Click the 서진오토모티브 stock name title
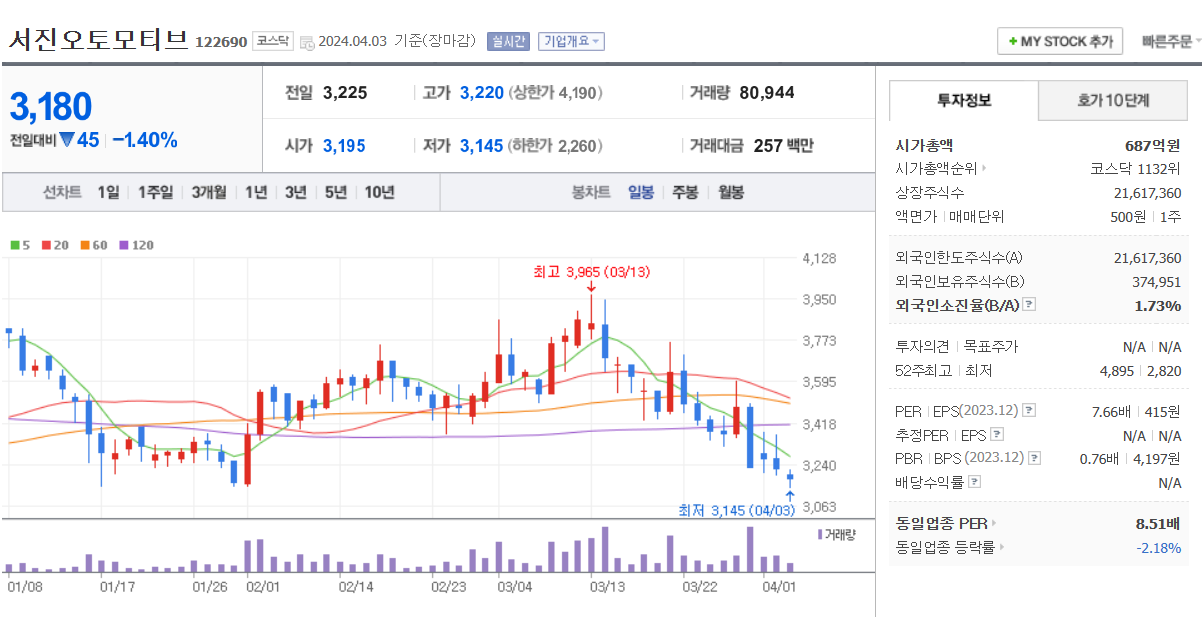The image size is (1202, 617). [x=98, y=39]
